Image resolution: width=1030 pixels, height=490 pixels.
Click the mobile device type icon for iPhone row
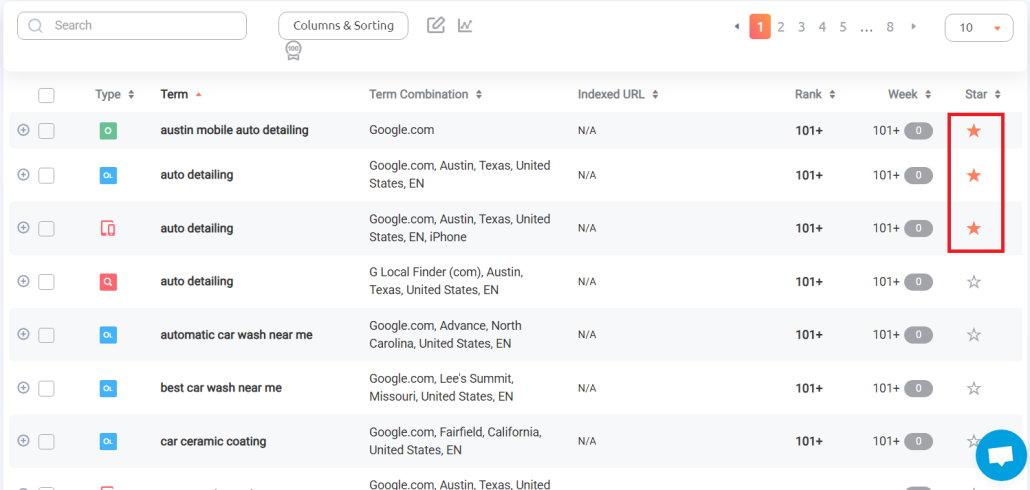[108, 229]
